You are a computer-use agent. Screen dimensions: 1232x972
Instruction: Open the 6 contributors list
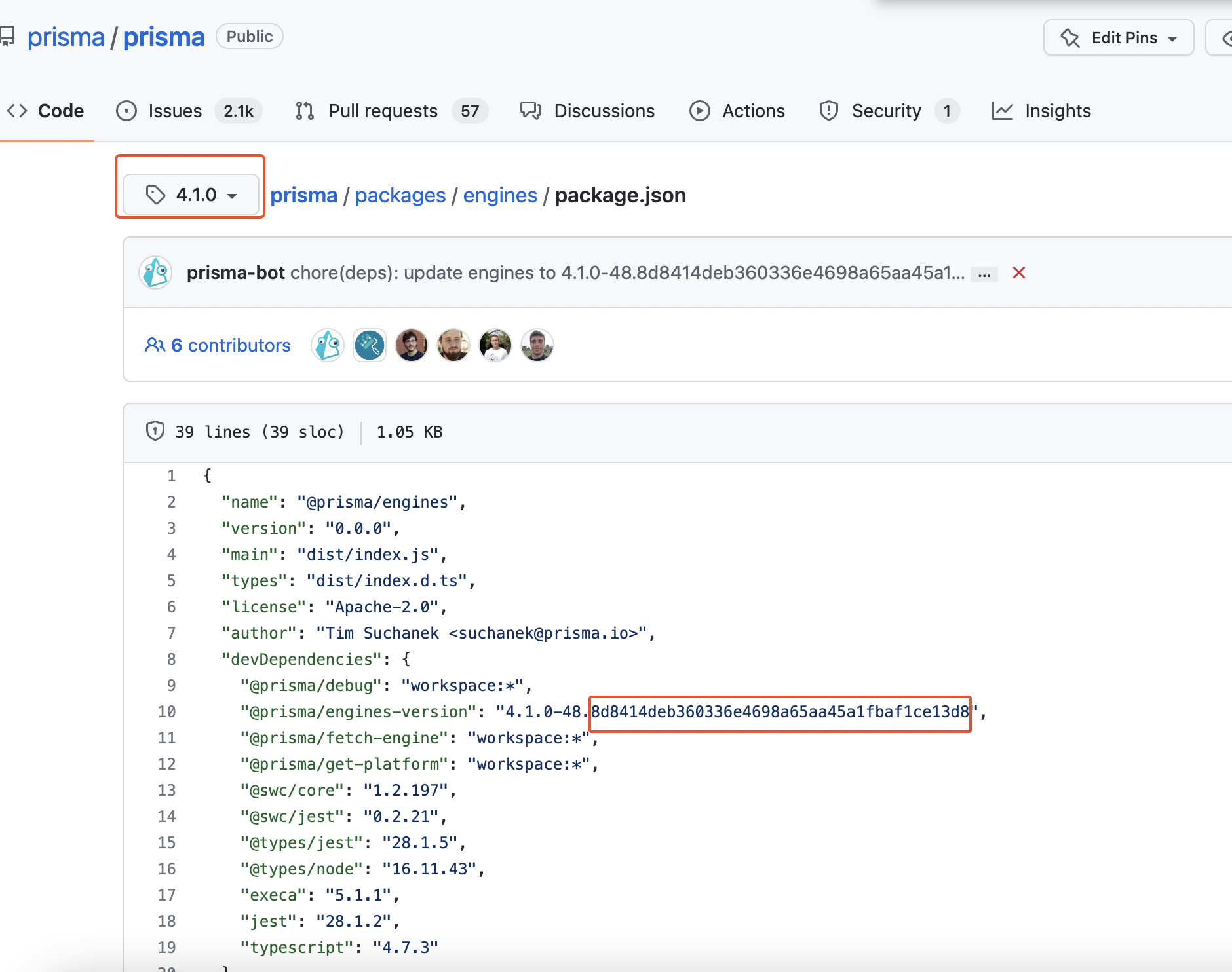(218, 345)
